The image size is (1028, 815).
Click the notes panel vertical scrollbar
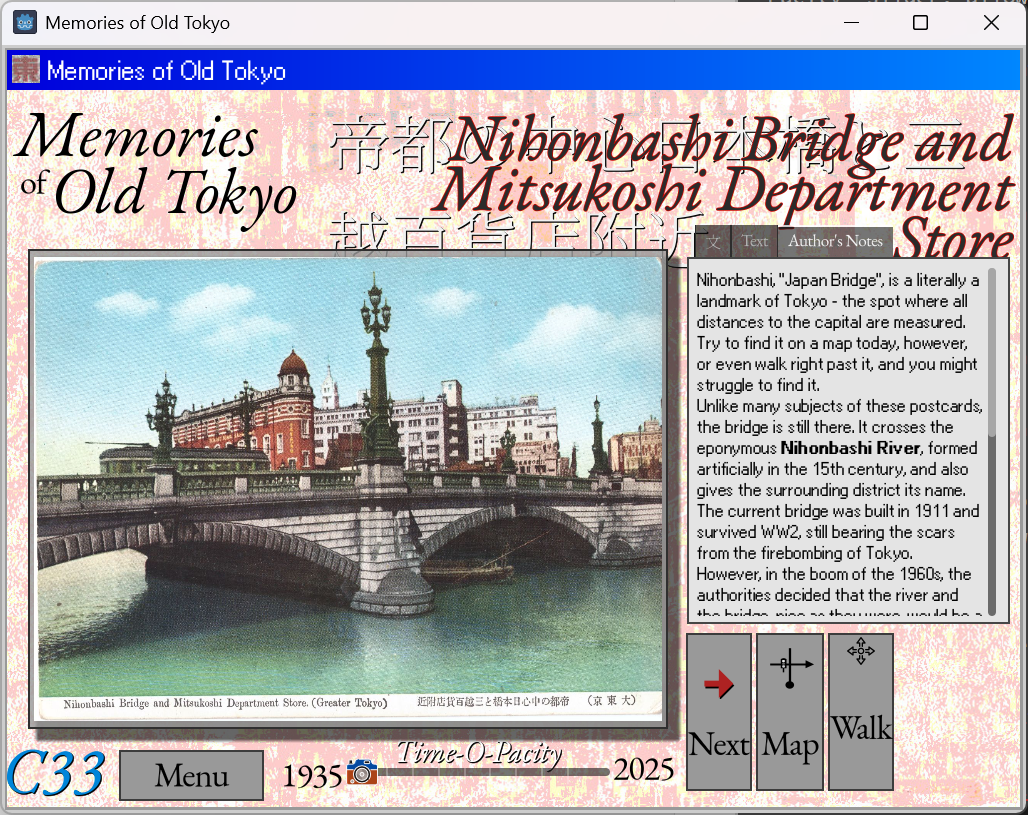point(992,441)
